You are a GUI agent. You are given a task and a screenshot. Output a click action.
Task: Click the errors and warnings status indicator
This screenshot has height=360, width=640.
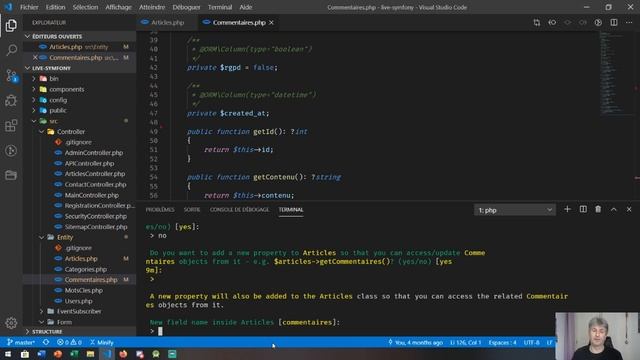pos(69,342)
